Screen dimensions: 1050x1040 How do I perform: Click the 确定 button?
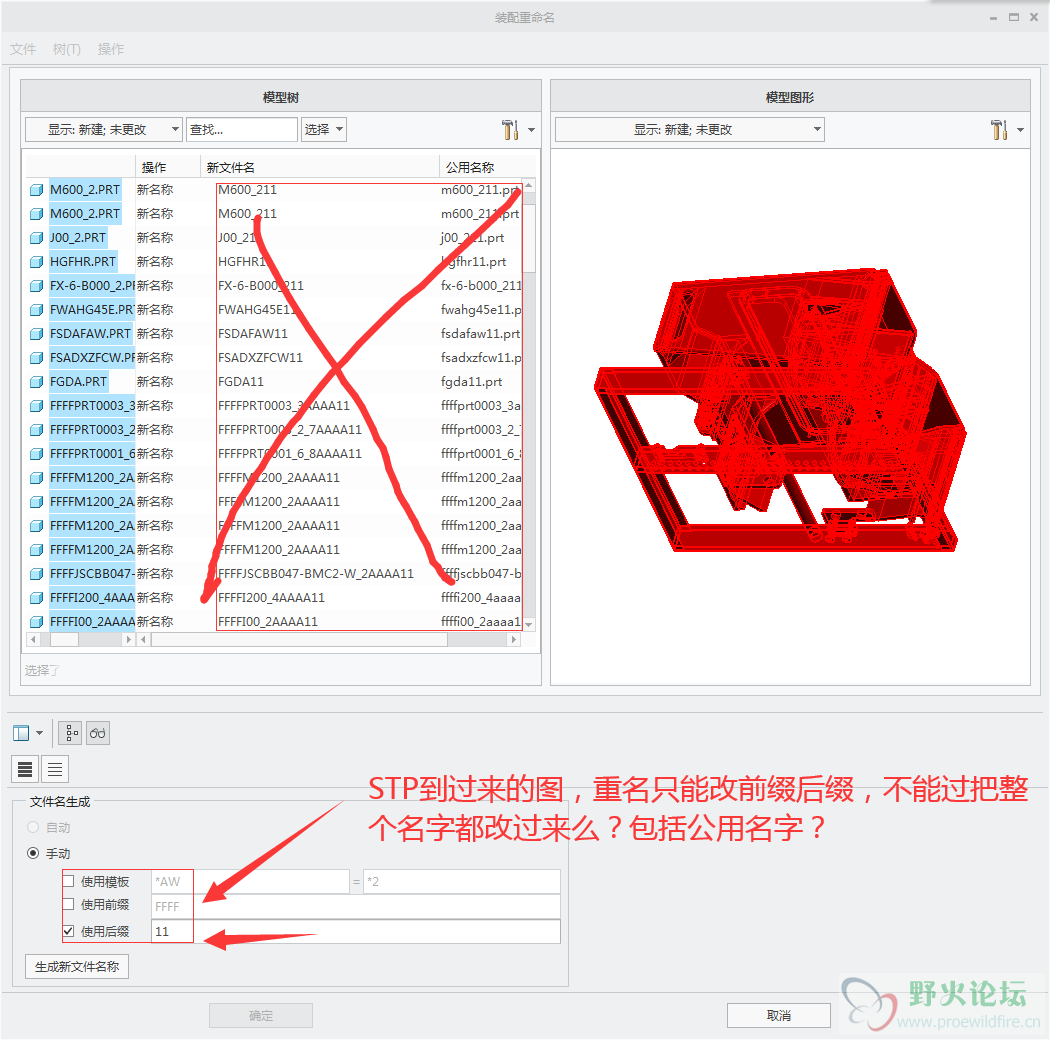coord(260,1016)
